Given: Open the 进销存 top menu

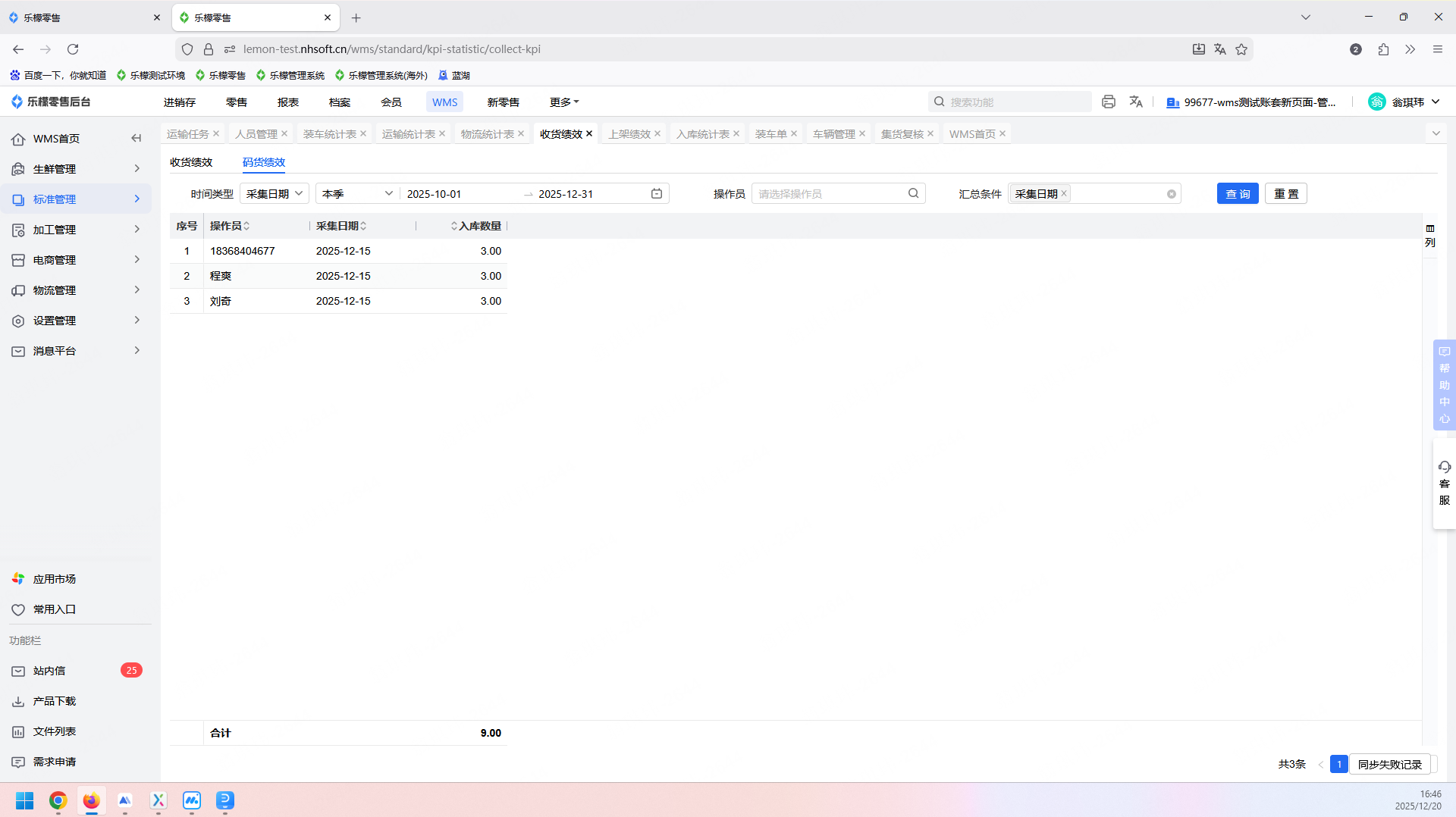Looking at the screenshot, I should [180, 102].
